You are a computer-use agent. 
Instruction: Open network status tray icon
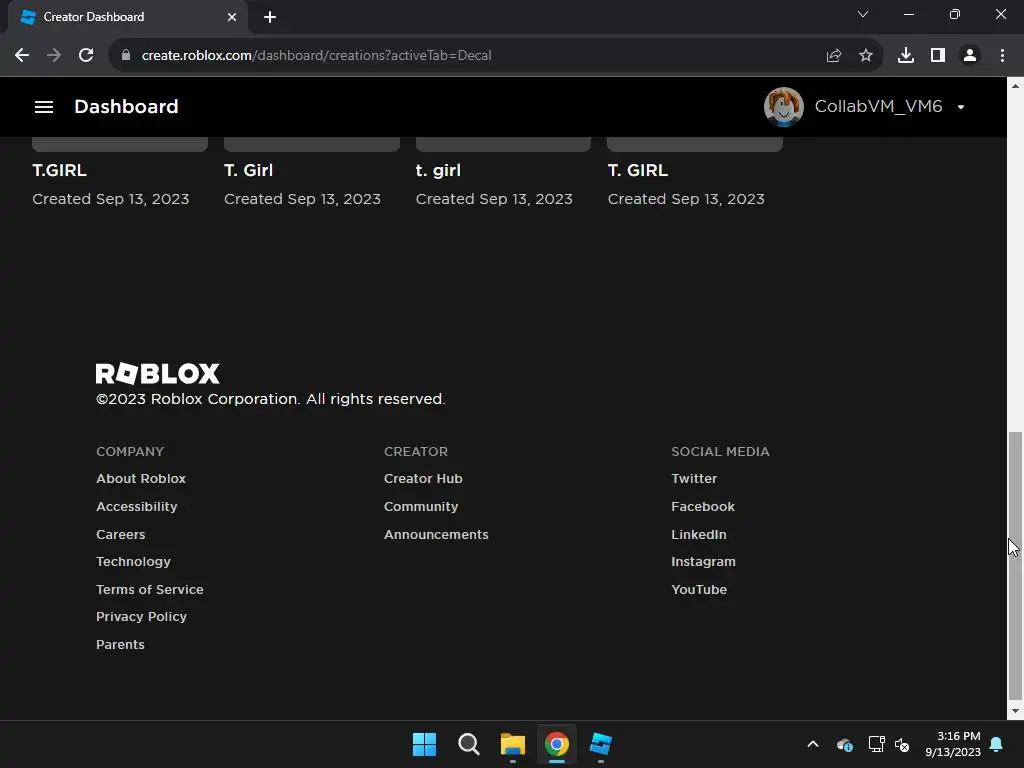point(876,744)
